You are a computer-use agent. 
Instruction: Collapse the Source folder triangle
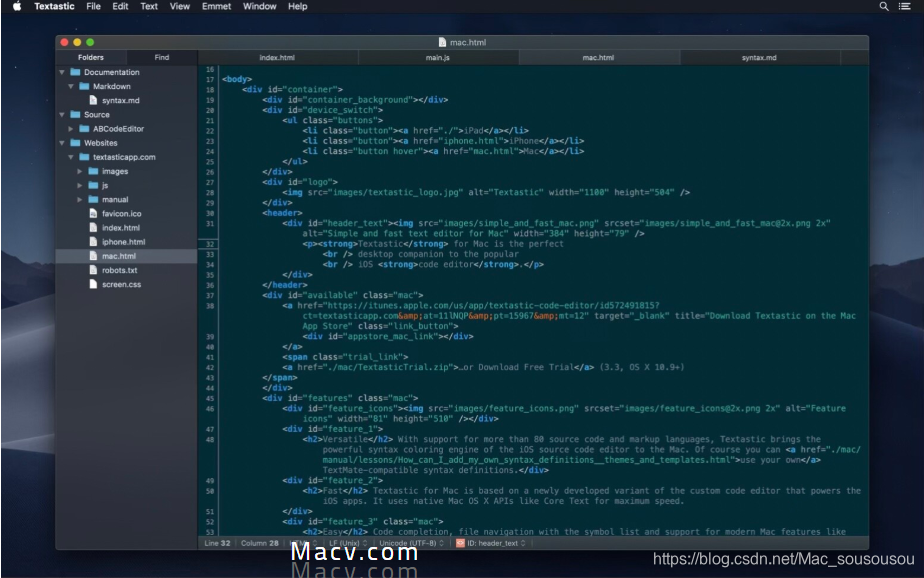(x=62, y=114)
